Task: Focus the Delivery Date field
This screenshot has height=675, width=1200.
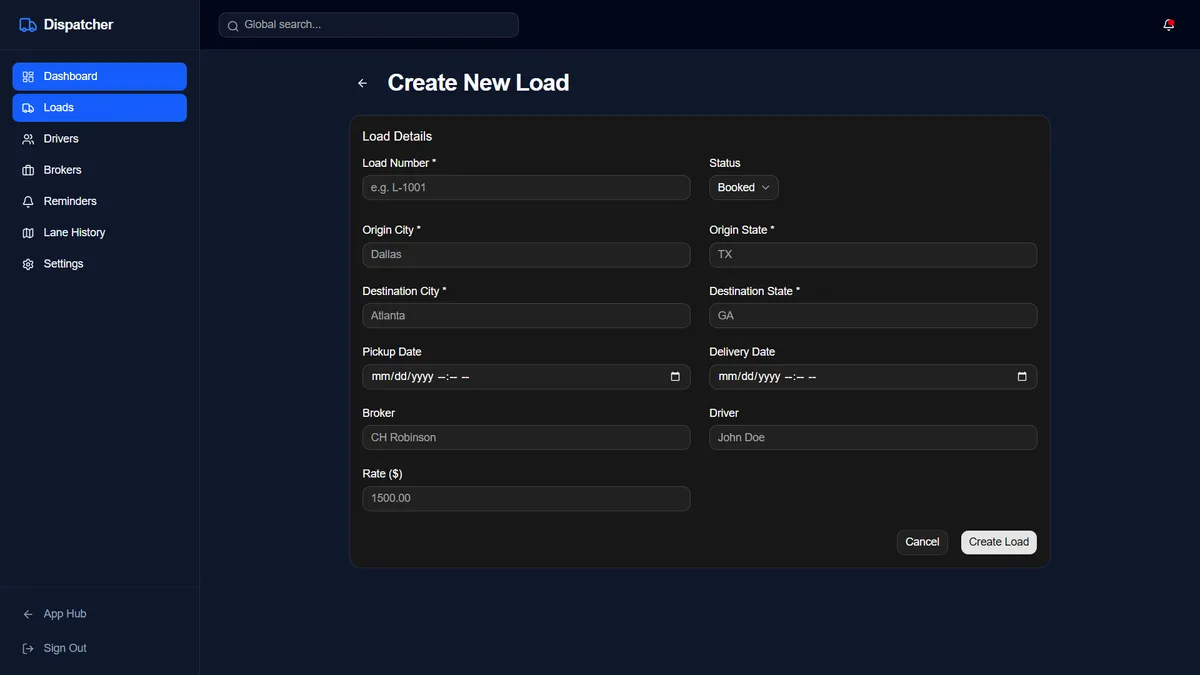Action: coord(873,377)
